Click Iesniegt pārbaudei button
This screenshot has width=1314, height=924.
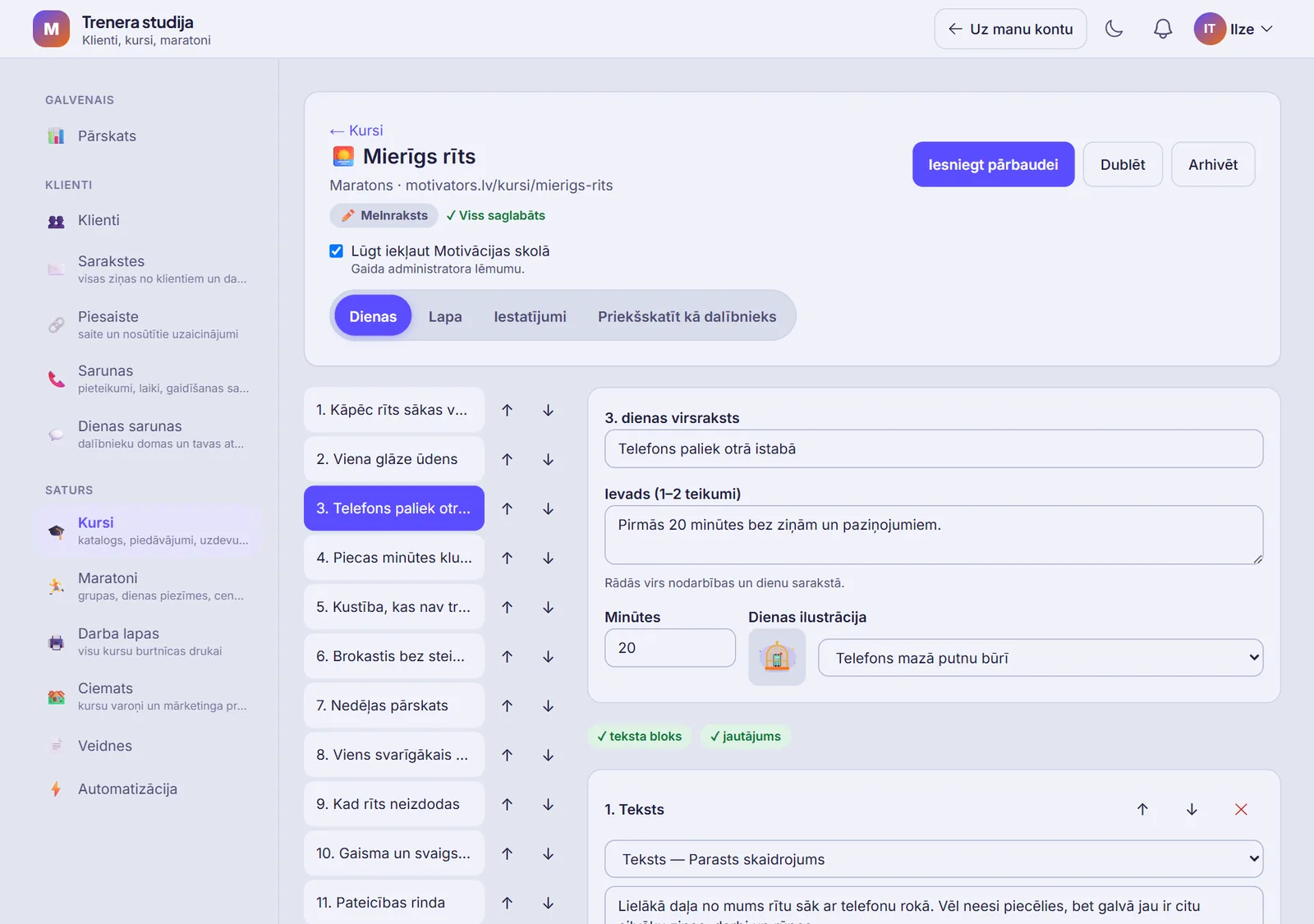tap(993, 164)
